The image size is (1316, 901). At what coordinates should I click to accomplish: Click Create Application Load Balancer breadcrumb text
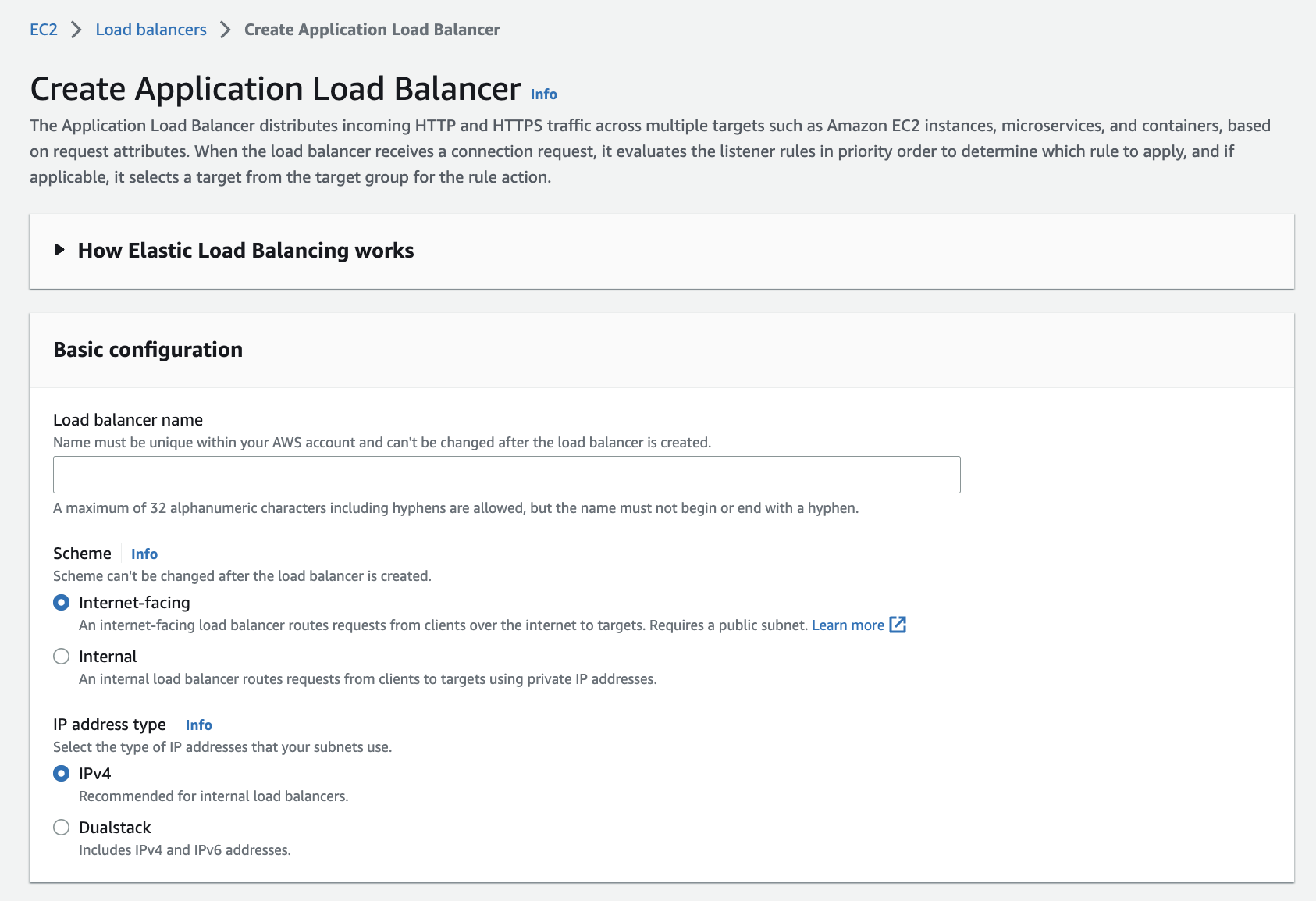coord(372,30)
